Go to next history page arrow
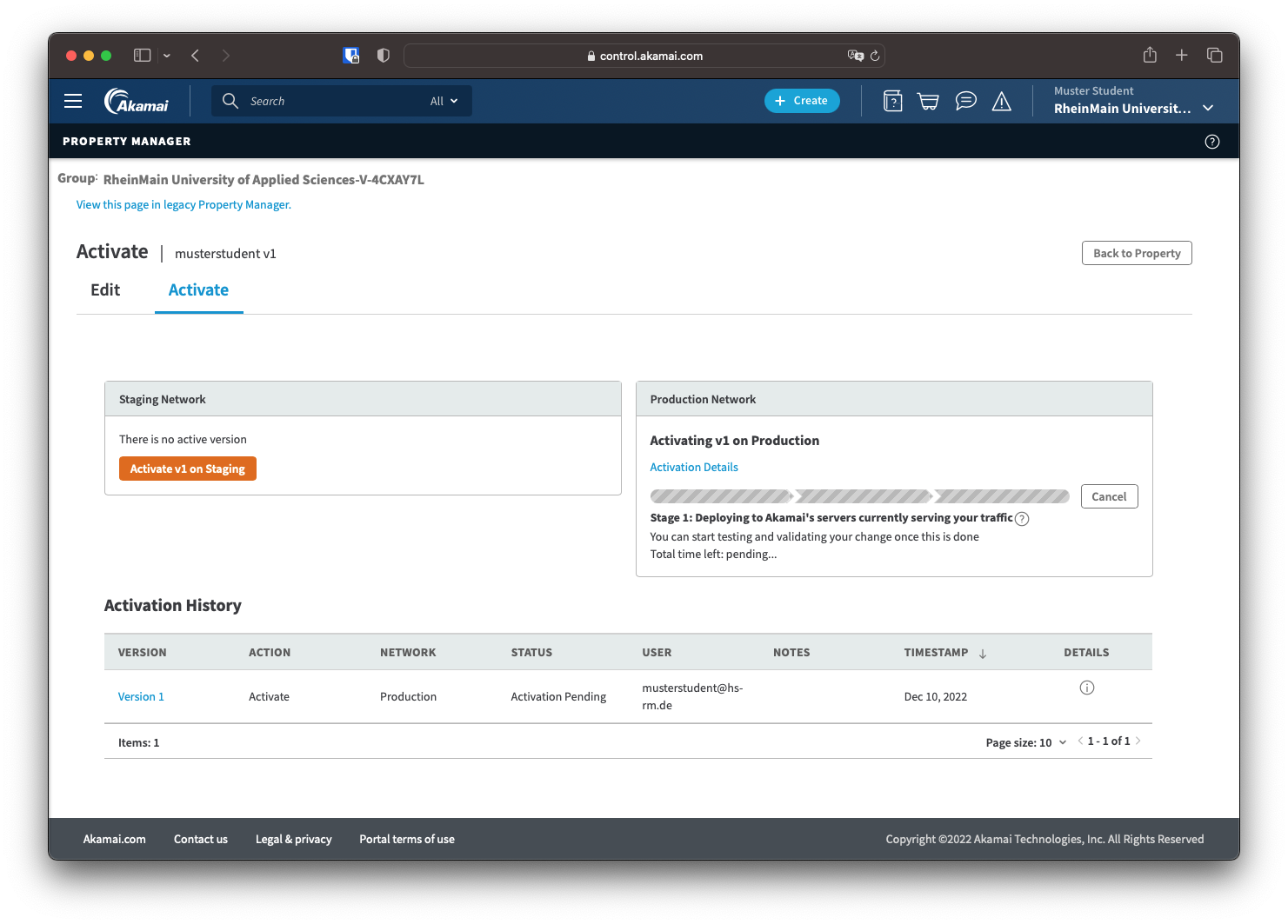The height and width of the screenshot is (924, 1288). coord(1138,741)
